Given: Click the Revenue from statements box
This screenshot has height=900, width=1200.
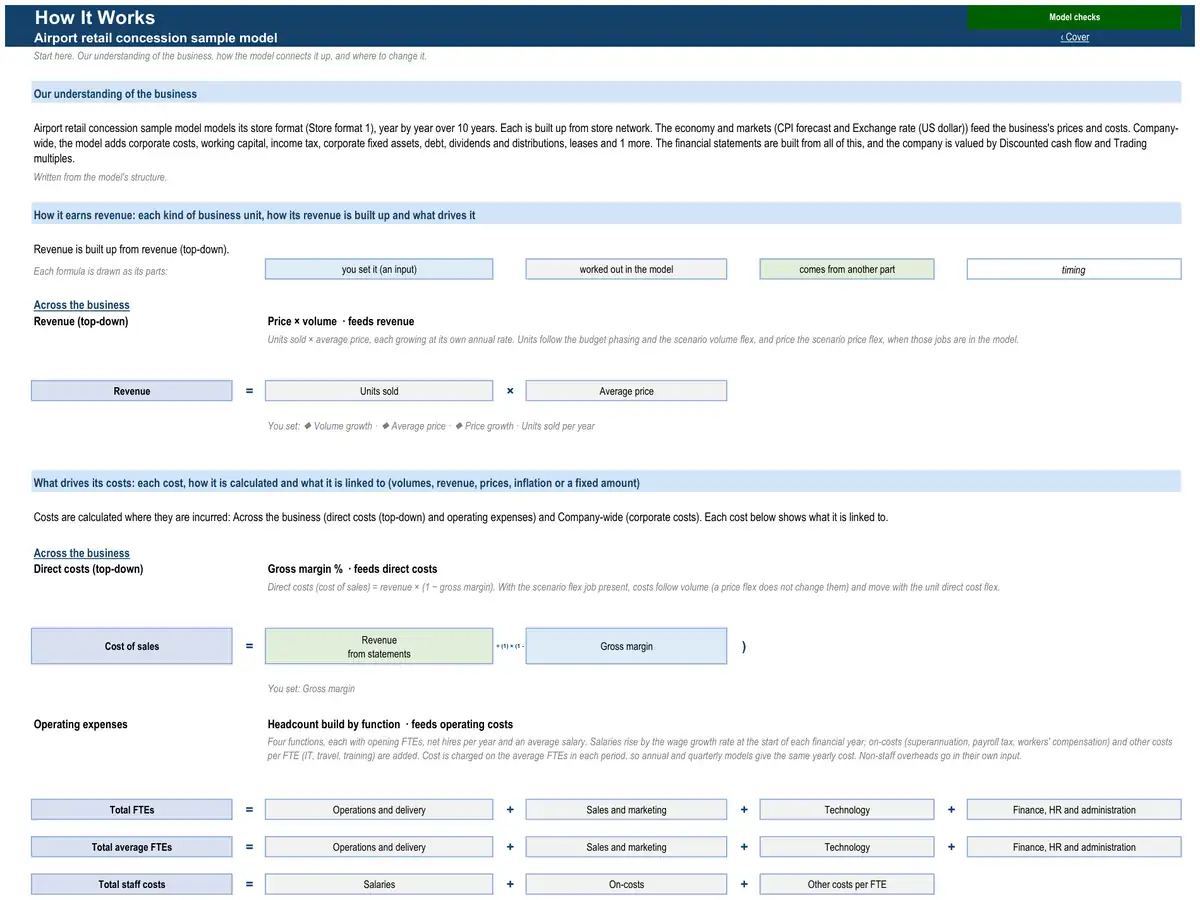Looking at the screenshot, I should pos(379,646).
